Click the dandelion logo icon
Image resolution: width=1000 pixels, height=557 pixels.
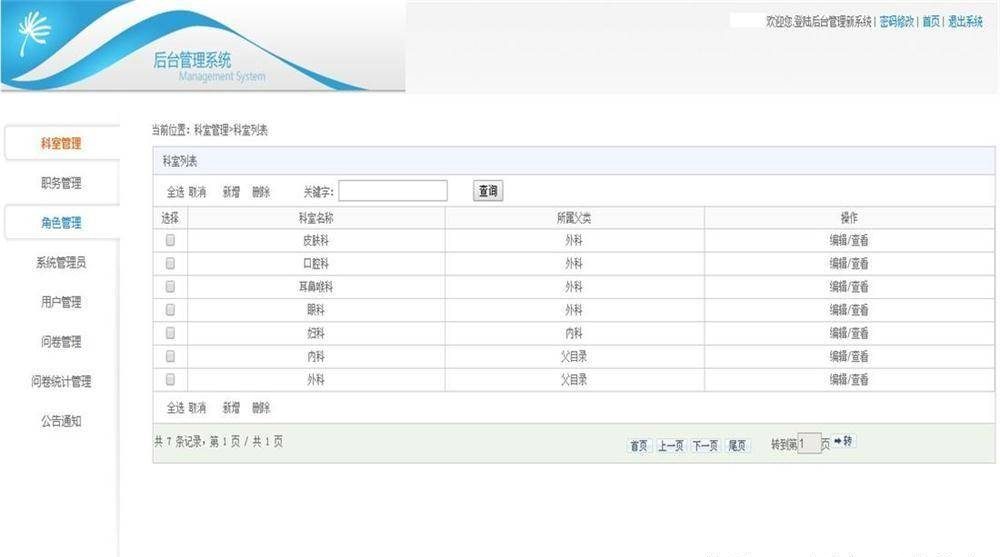click(x=34, y=32)
